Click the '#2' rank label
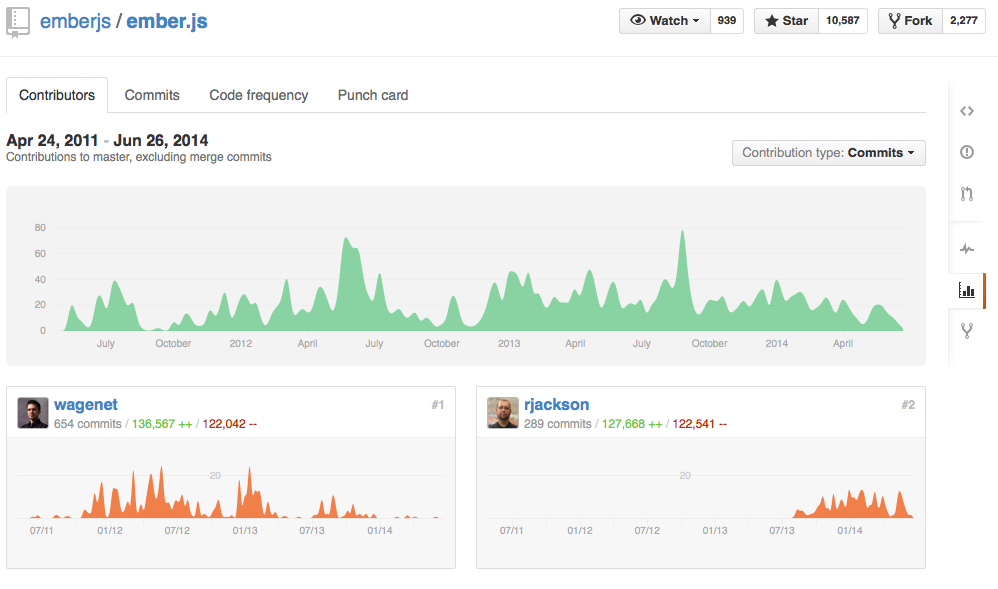Screen dimensions: 998x589 pos(908,404)
